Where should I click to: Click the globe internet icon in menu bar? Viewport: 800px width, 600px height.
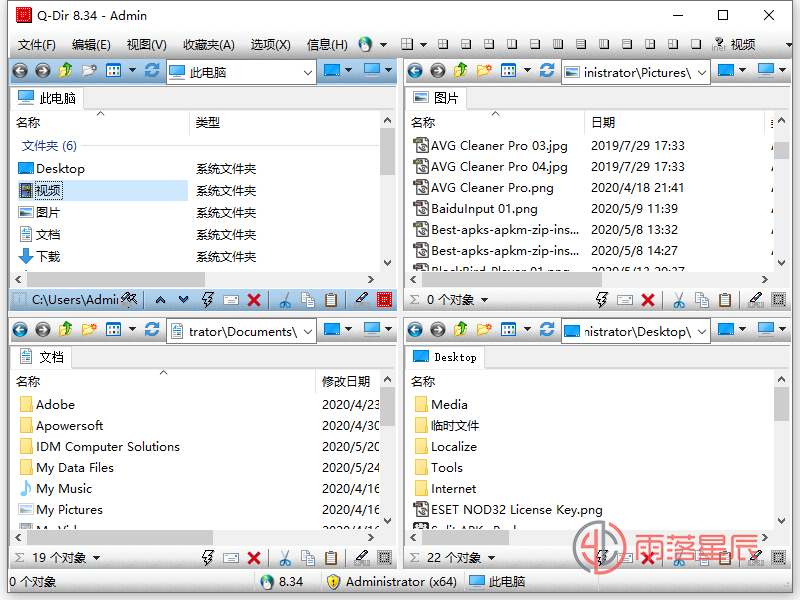coord(365,44)
